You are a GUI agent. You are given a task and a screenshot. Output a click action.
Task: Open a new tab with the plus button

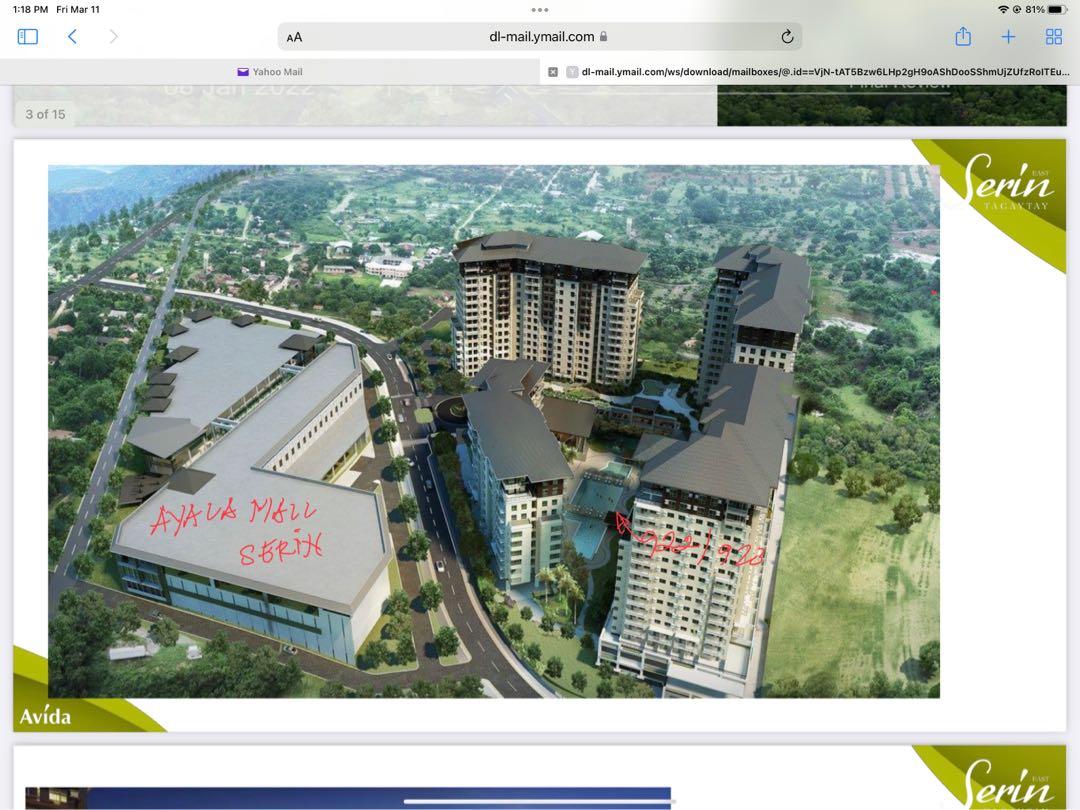1008,36
